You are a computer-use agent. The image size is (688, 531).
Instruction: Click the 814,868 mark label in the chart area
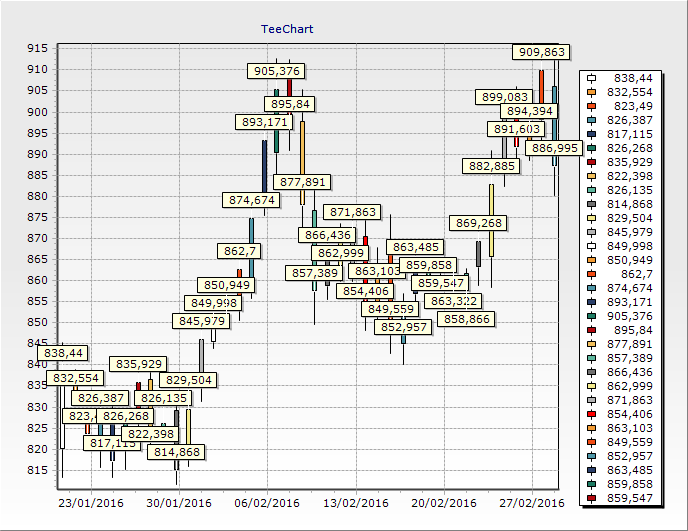coord(176,452)
